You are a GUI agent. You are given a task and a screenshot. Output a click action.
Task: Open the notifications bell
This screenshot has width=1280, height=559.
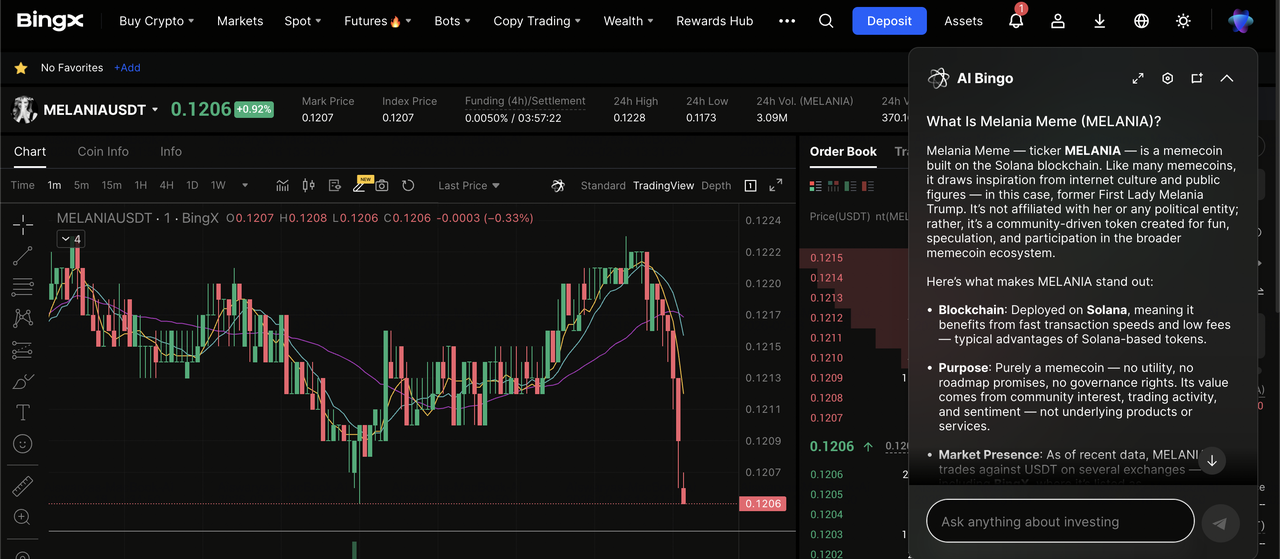coord(1016,21)
